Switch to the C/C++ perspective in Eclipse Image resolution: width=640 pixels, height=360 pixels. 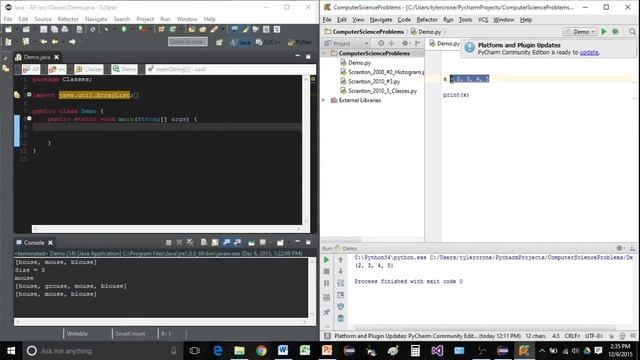pyautogui.click(x=268, y=42)
